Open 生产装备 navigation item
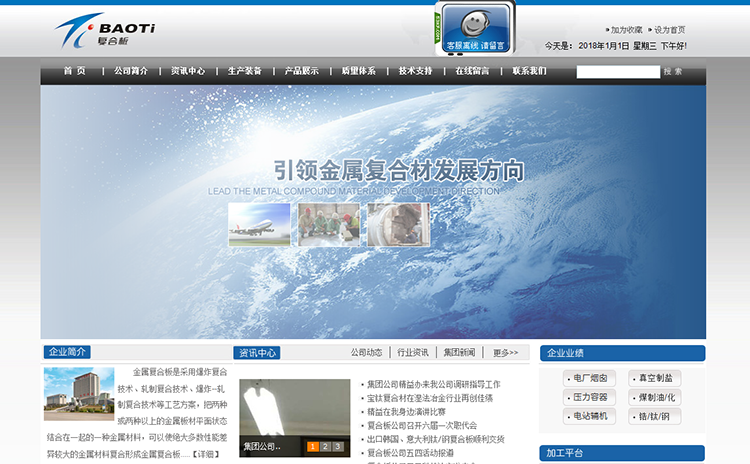The width and height of the screenshot is (750, 464). click(x=244, y=71)
